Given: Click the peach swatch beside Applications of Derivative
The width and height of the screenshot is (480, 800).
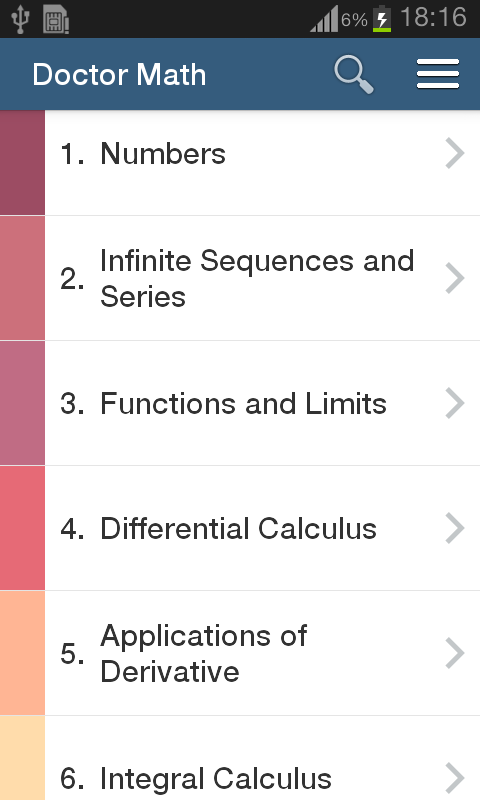Looking at the screenshot, I should [x=22, y=653].
